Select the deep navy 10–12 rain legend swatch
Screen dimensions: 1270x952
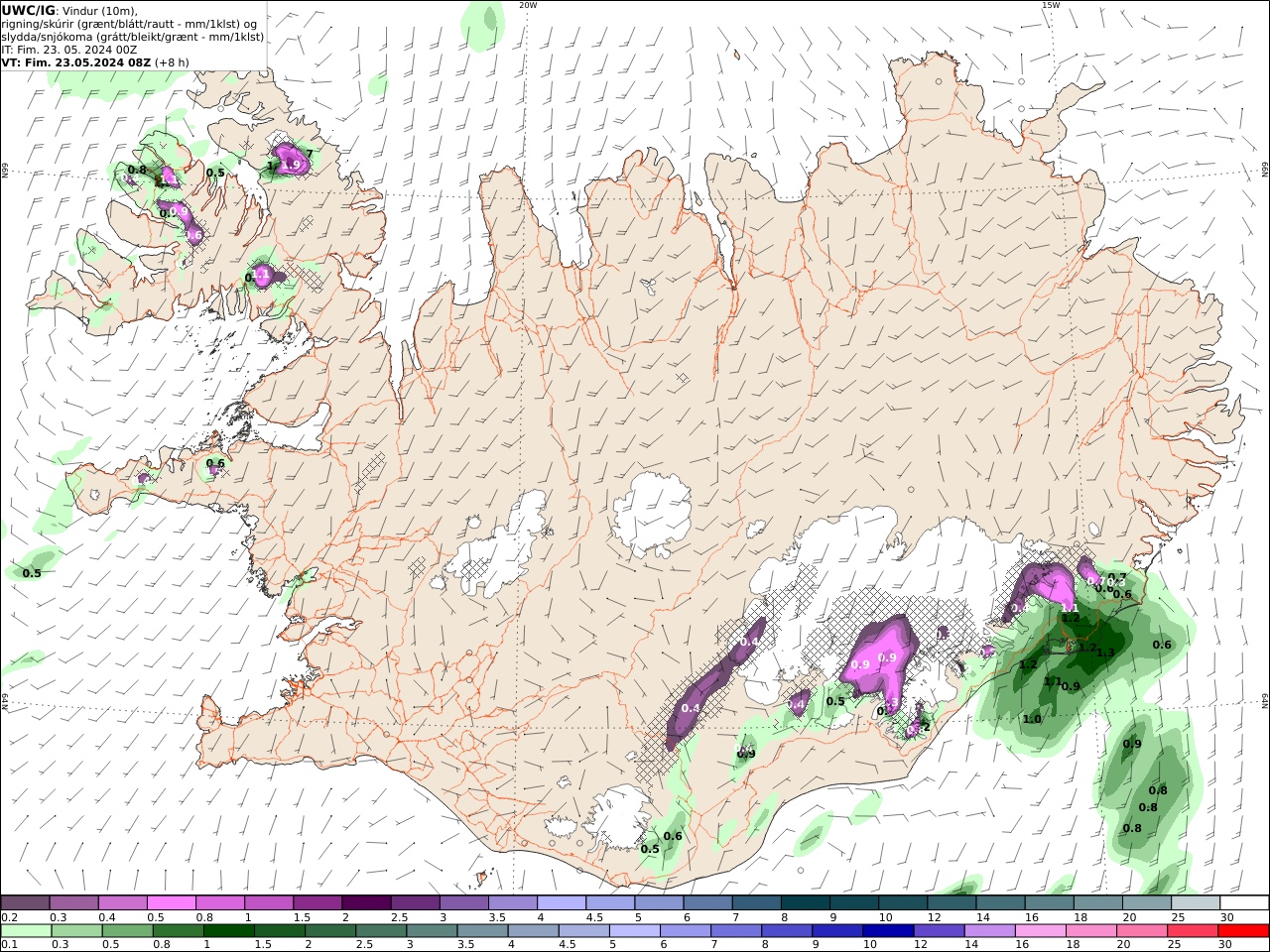click(x=888, y=930)
